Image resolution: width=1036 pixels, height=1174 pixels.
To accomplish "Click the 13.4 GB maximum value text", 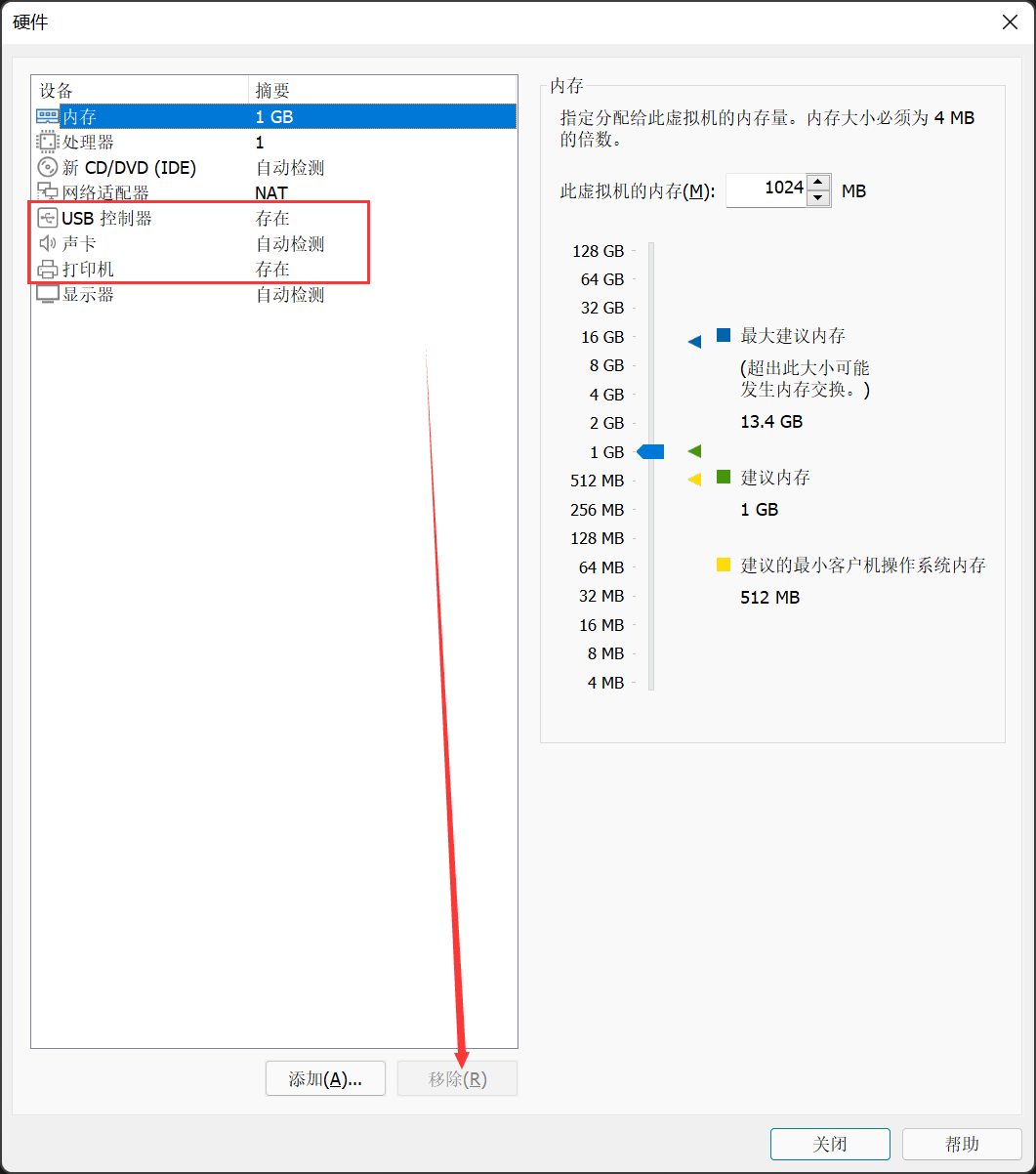I will pos(771,422).
